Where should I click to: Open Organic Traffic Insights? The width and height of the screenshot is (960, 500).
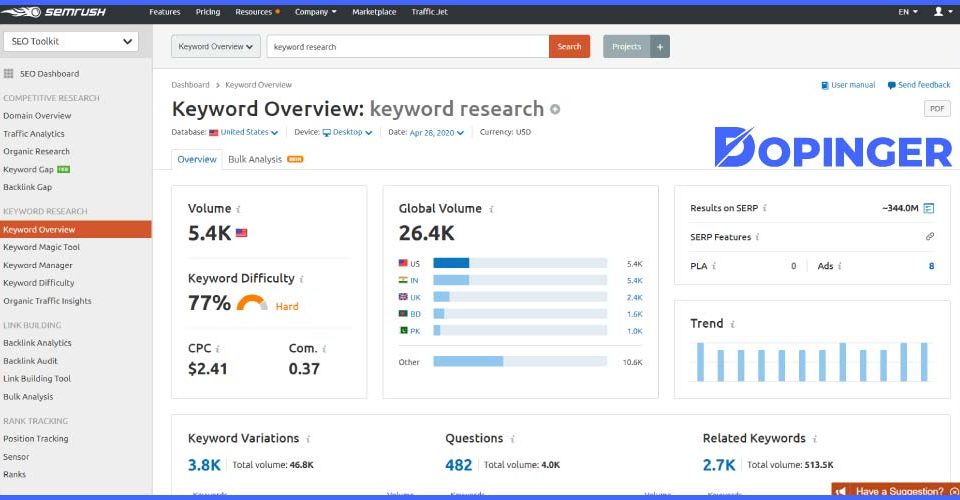pos(47,301)
